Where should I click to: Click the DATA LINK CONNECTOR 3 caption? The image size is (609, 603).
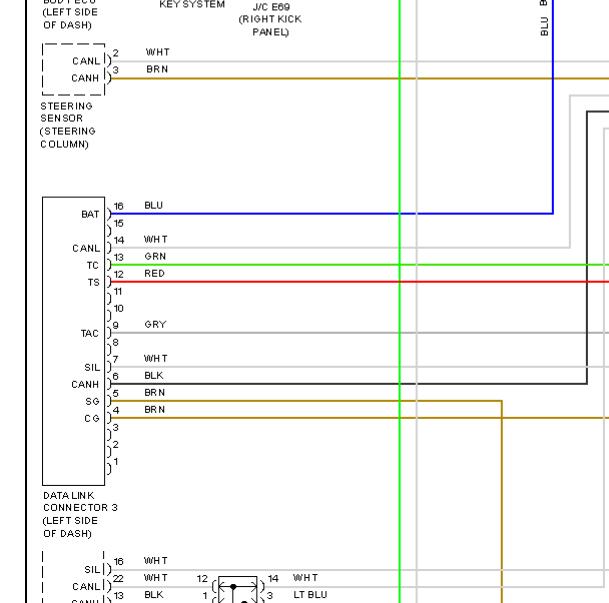point(80,514)
